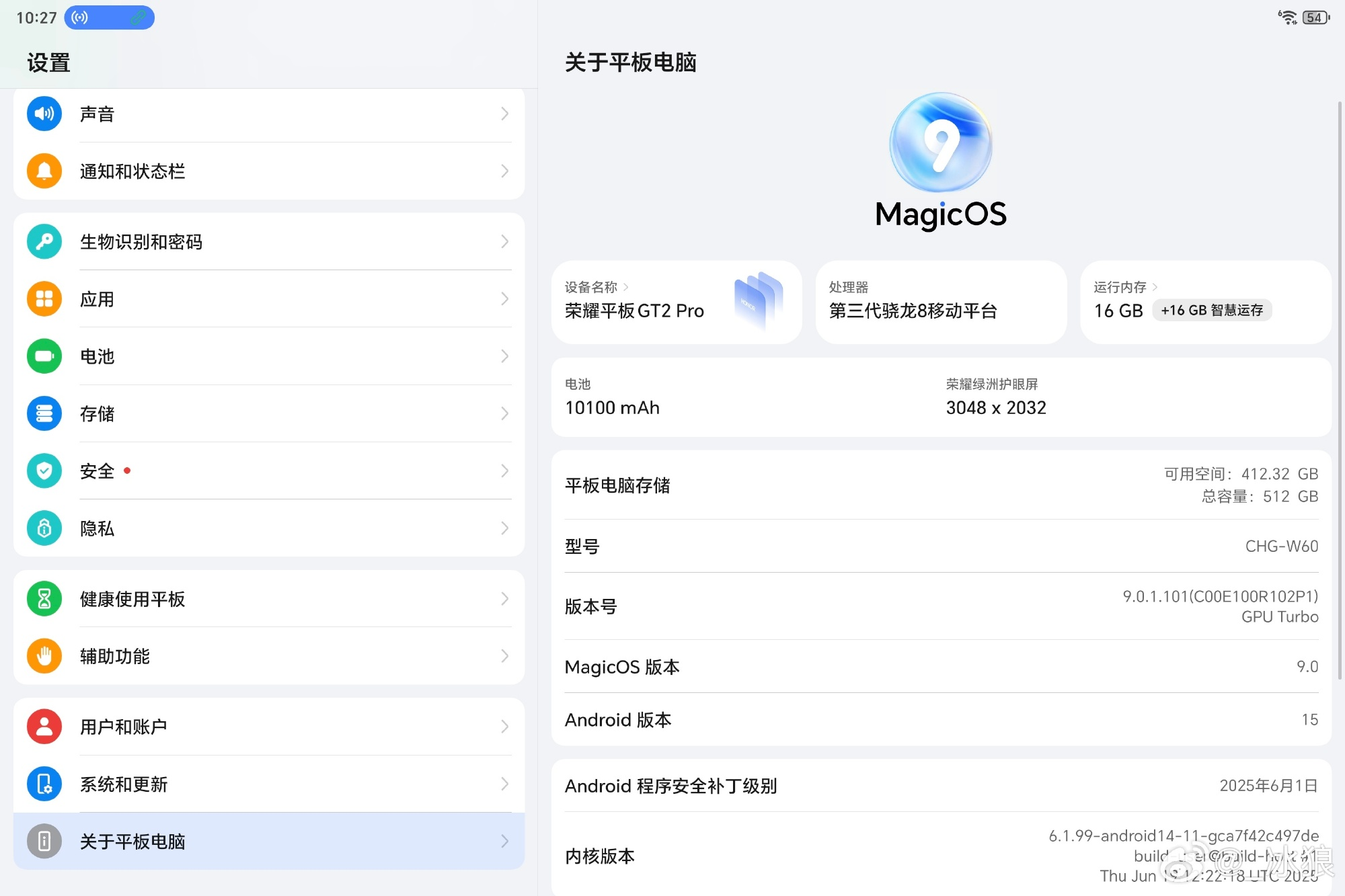Tap the 3048 x 2032 screen resolution

tap(996, 407)
